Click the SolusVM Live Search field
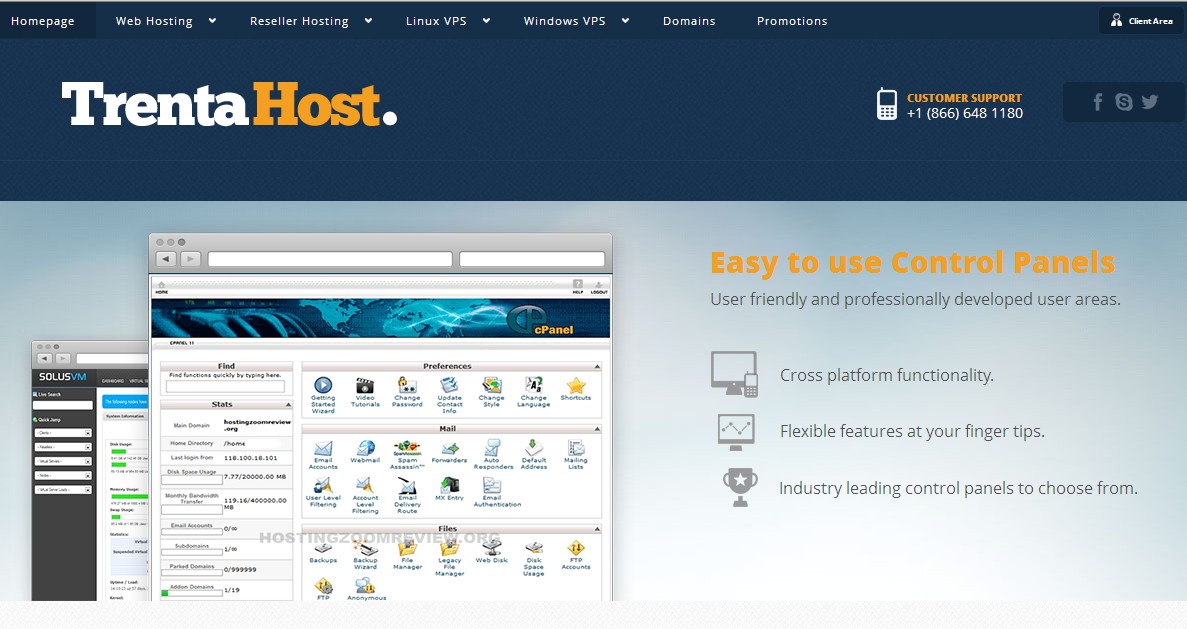Viewport: 1187px width, 629px height. pyautogui.click(x=62, y=405)
